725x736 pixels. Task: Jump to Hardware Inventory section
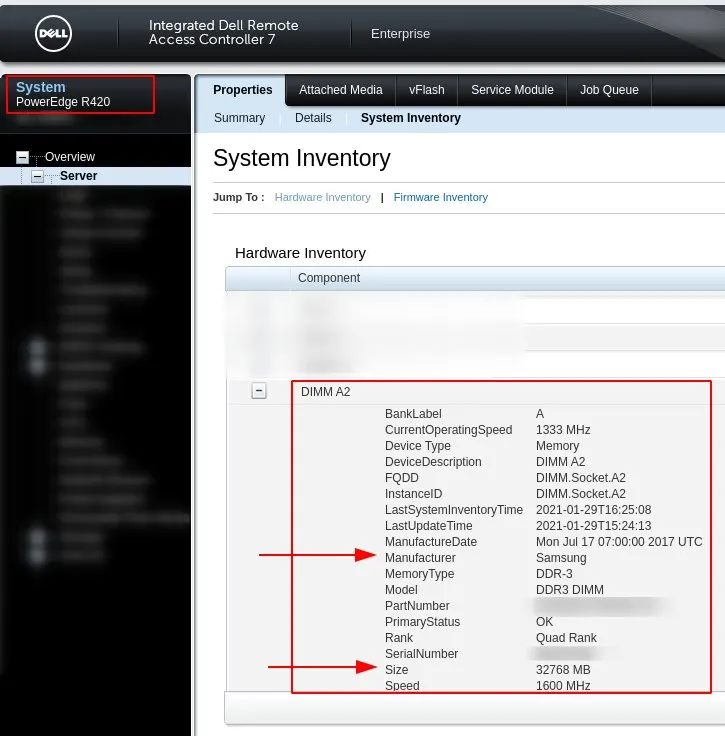tap(322, 197)
